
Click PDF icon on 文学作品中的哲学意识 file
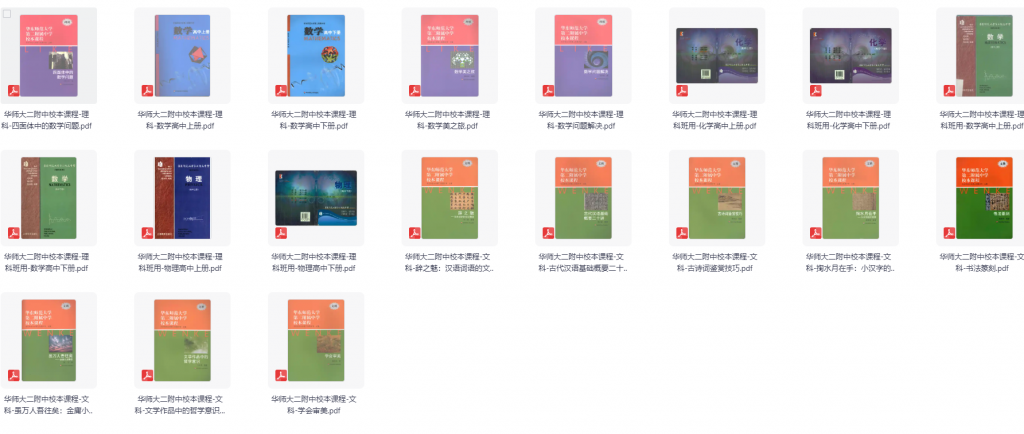148,375
